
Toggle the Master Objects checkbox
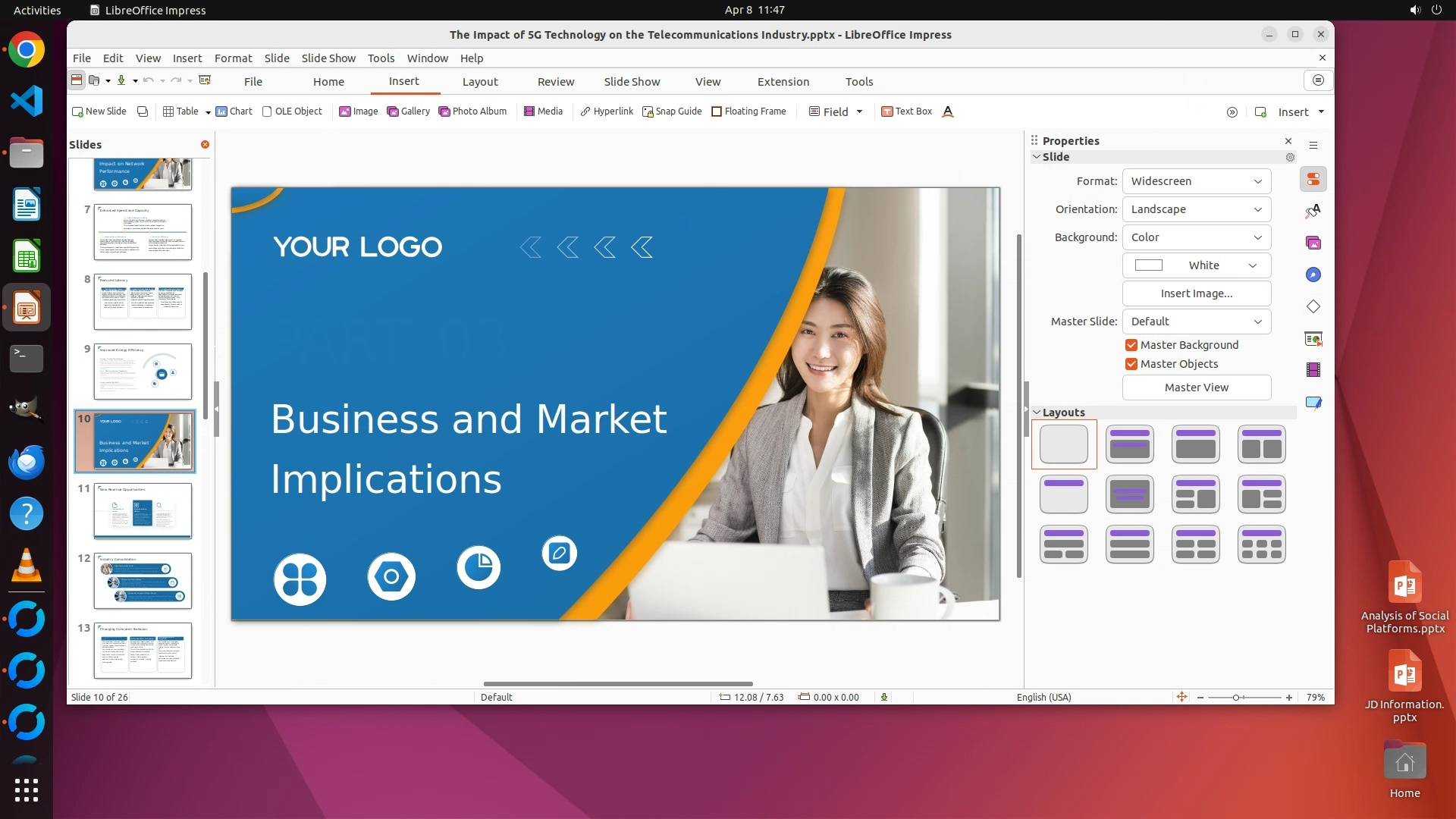coord(1131,364)
